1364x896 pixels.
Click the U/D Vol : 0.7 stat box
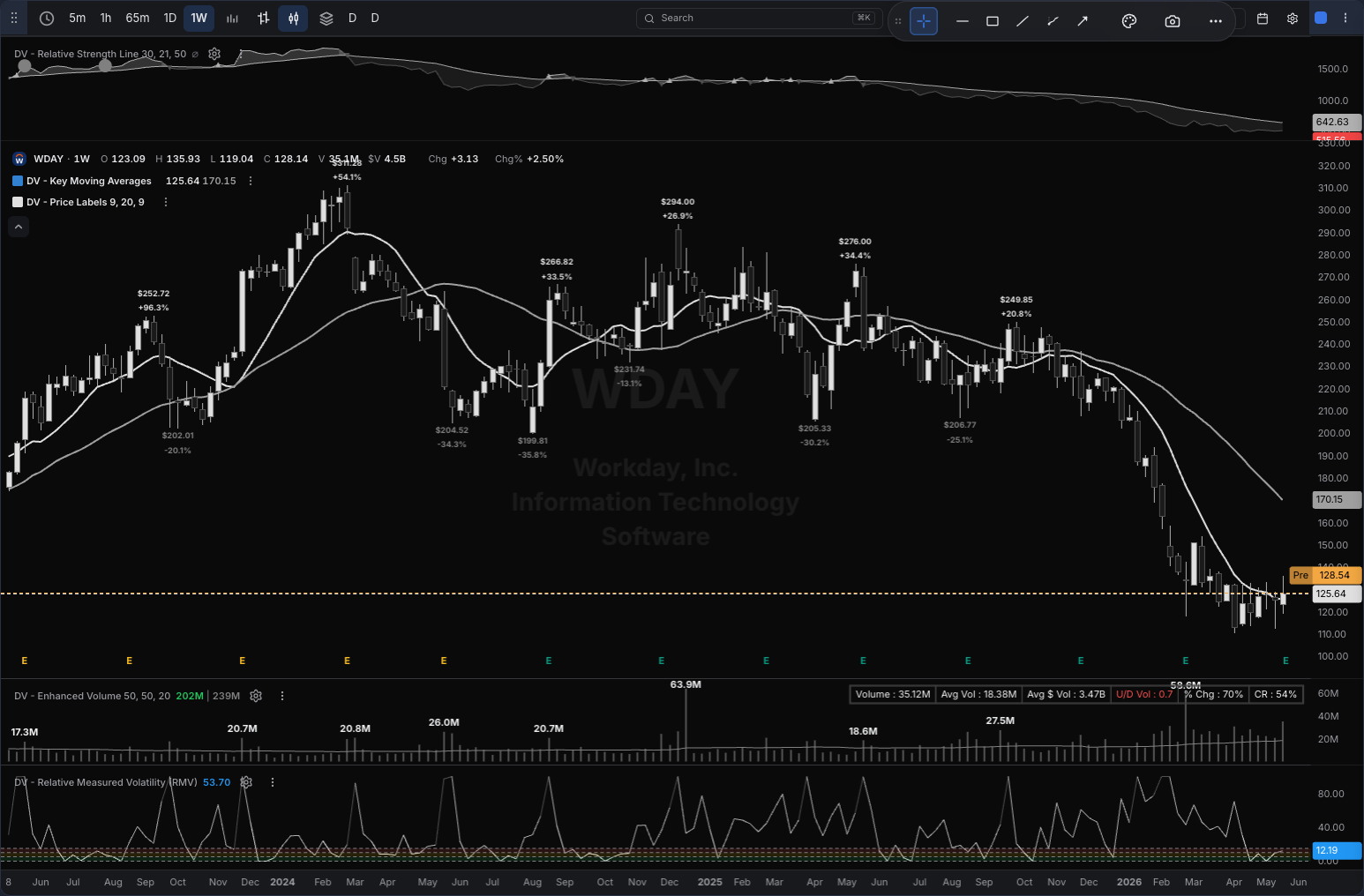(1144, 694)
